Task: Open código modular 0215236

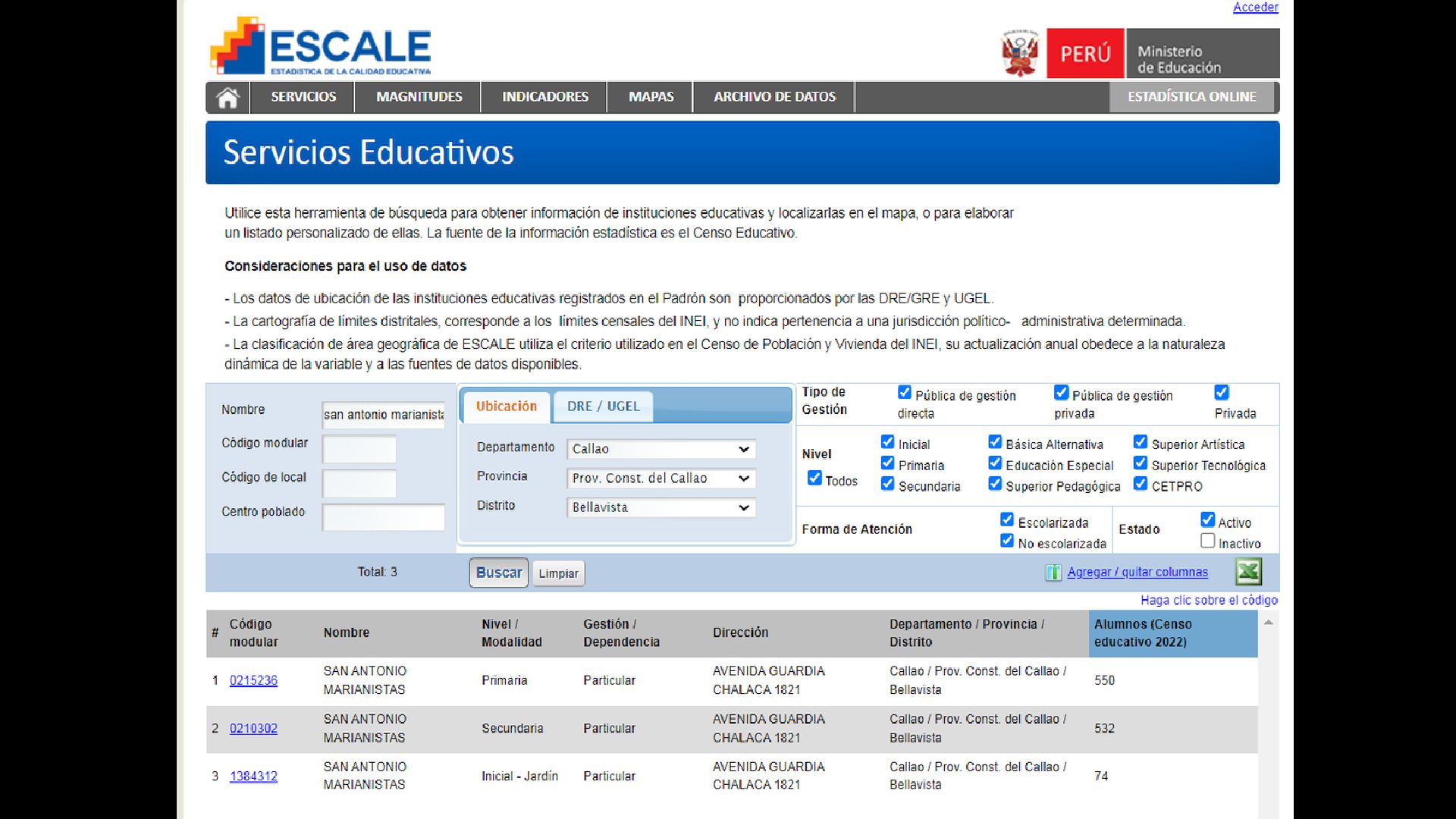Action: (253, 680)
